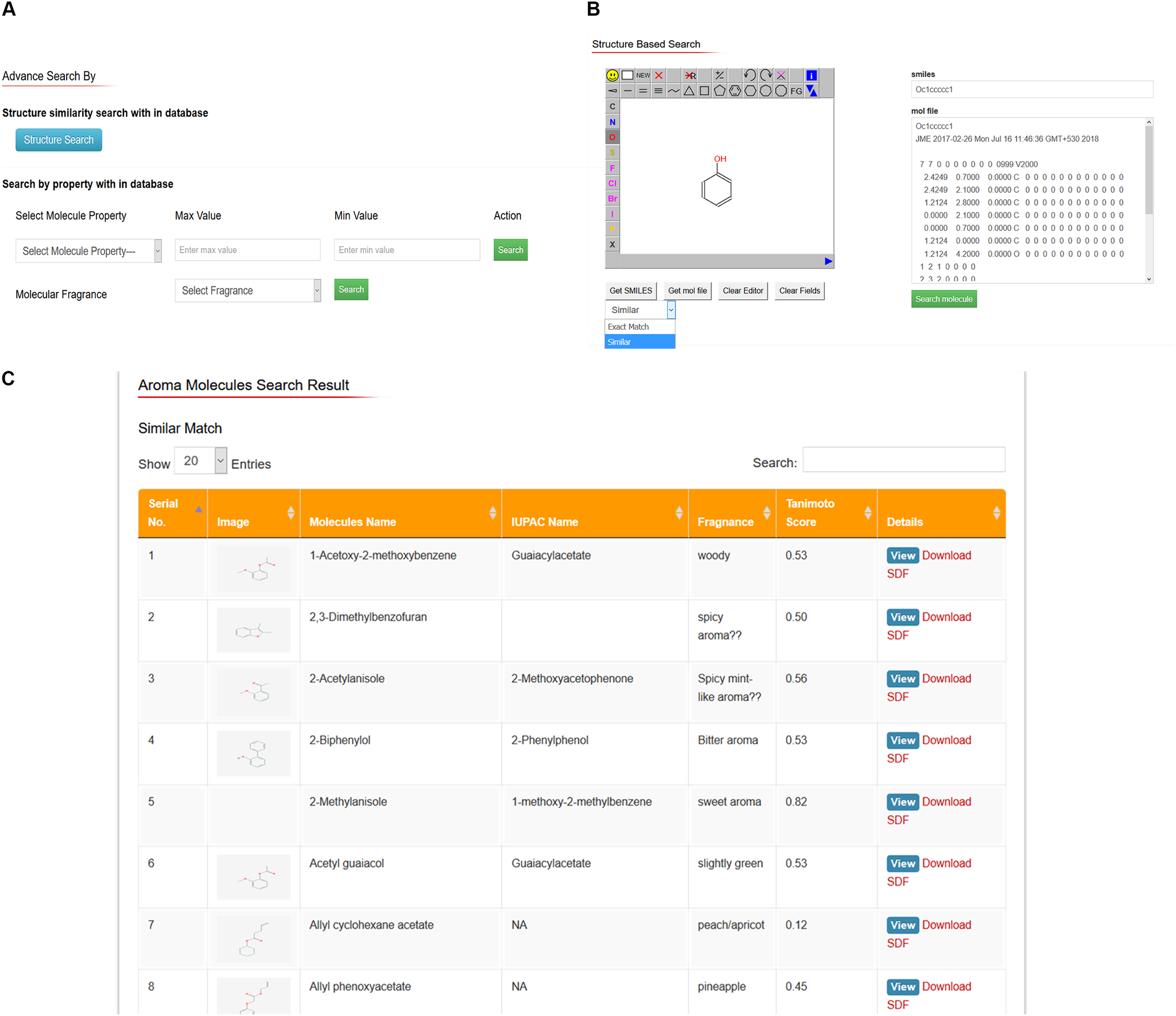Pick the Bromine atom button
This screenshot has height=1016, width=1176.
pos(612,198)
